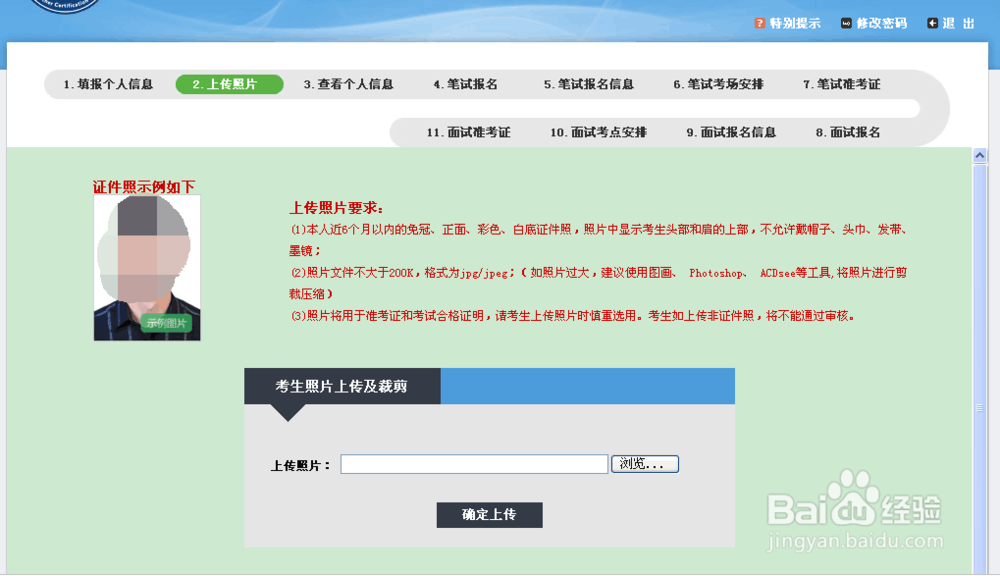
Task: Click the upload photo text input field
Action: click(473, 463)
